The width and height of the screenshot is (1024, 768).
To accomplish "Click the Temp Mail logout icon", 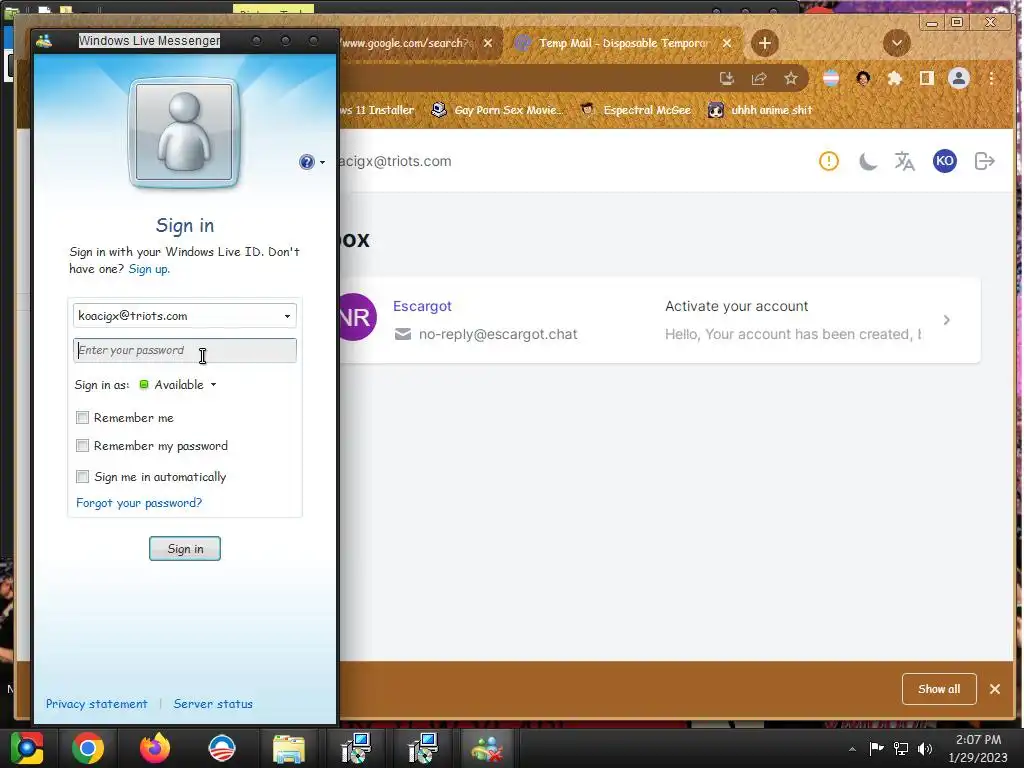I will (984, 161).
